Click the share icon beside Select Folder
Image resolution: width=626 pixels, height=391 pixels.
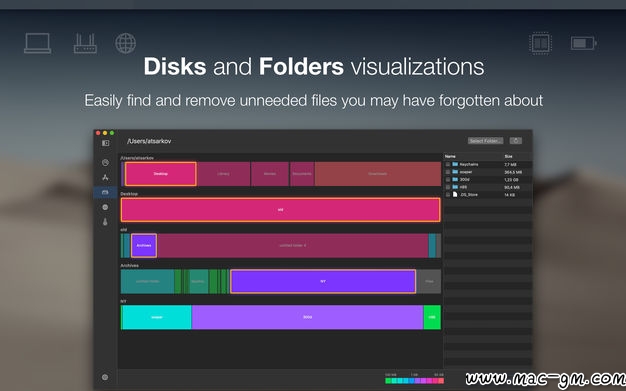click(516, 141)
